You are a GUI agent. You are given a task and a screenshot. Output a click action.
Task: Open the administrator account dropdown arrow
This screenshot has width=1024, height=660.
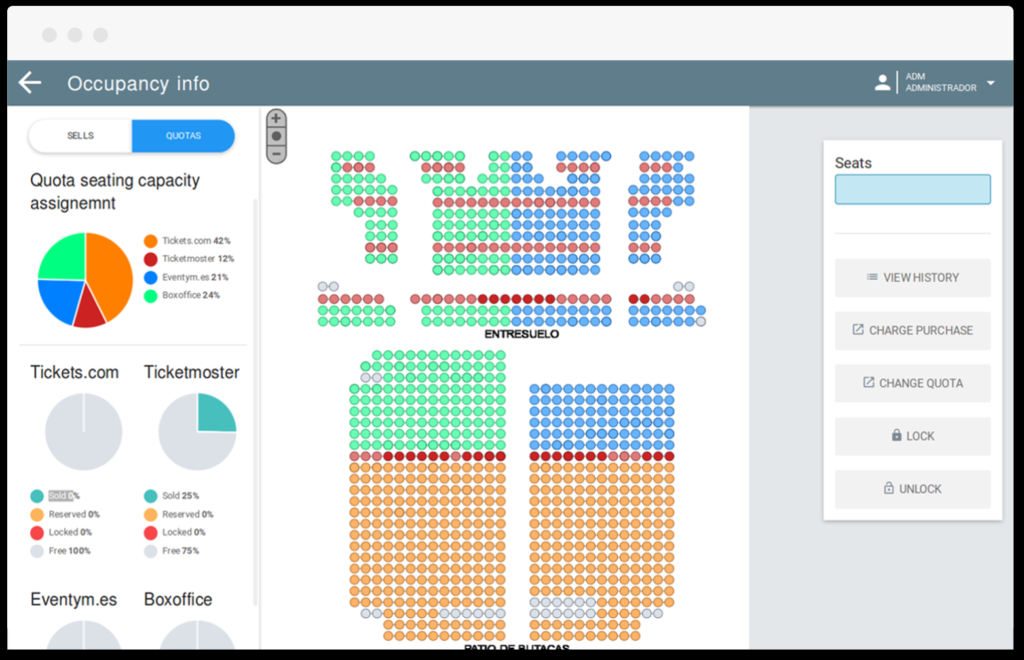[990, 83]
